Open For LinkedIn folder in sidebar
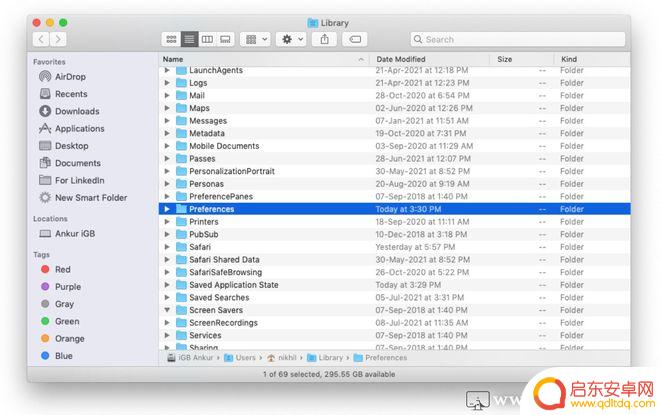This screenshot has width=660, height=415. pyautogui.click(x=72, y=180)
